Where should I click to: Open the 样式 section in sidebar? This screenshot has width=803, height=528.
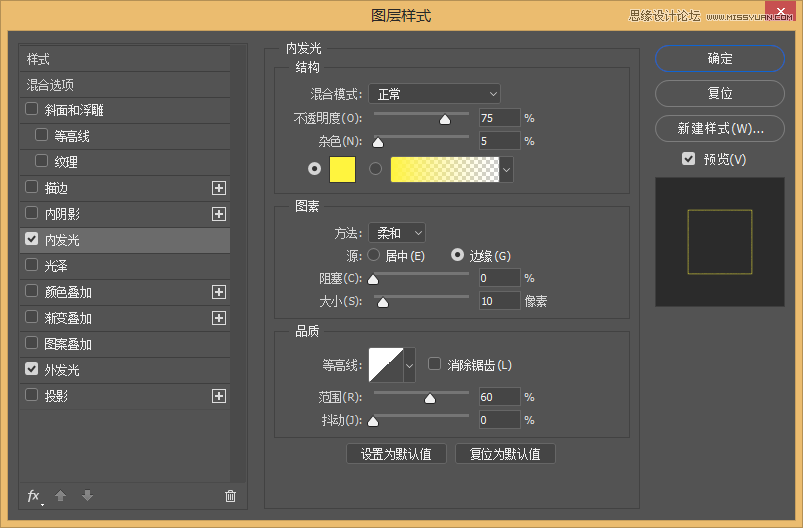125,59
